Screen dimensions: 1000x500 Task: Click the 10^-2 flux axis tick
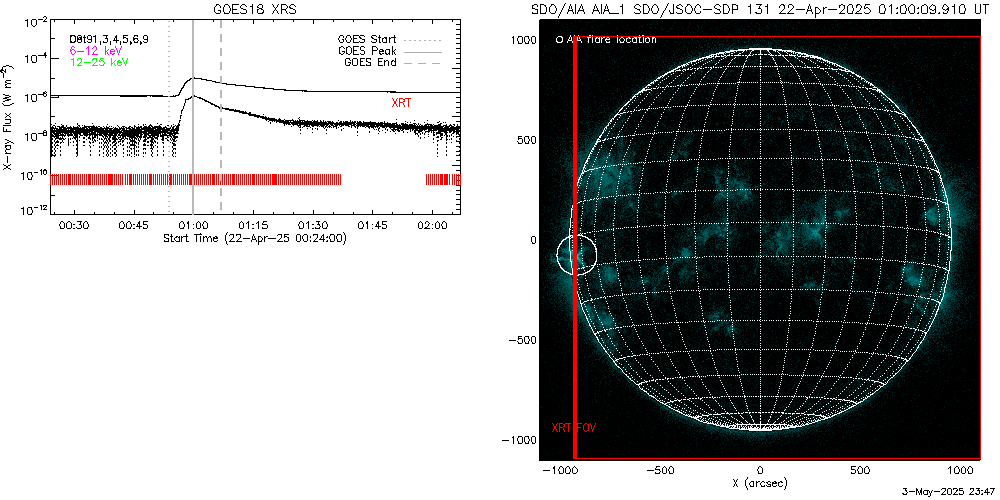tap(36, 22)
